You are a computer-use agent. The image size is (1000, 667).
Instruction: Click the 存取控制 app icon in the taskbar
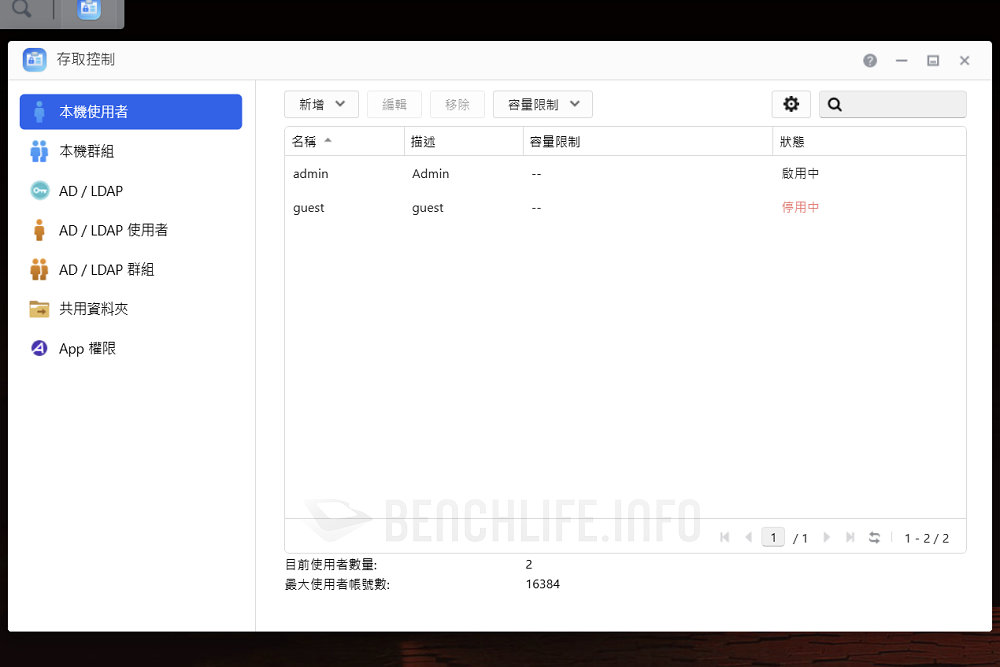pos(90,10)
